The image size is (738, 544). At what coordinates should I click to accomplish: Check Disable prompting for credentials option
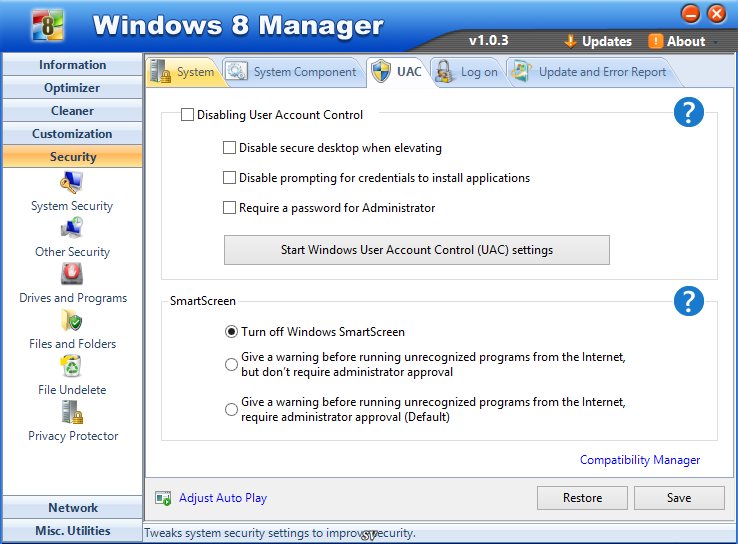[229, 178]
